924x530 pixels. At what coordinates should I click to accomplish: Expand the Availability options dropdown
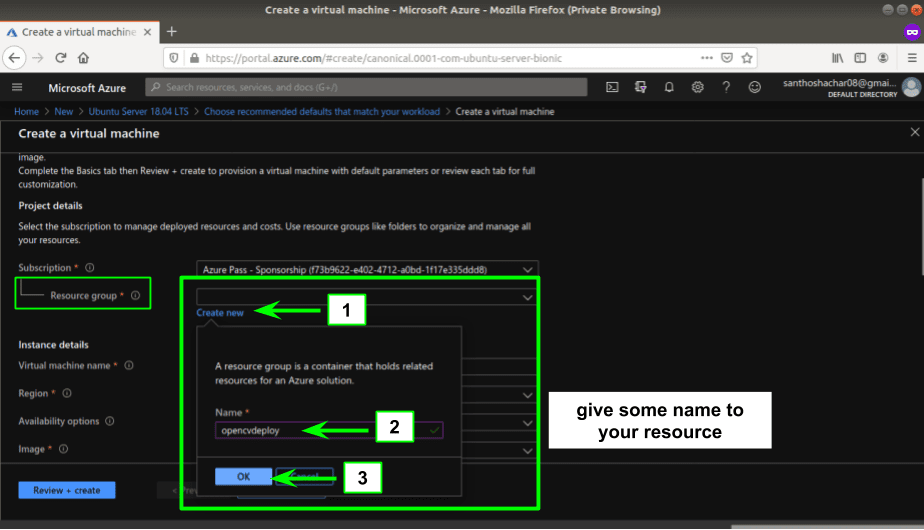(x=527, y=423)
